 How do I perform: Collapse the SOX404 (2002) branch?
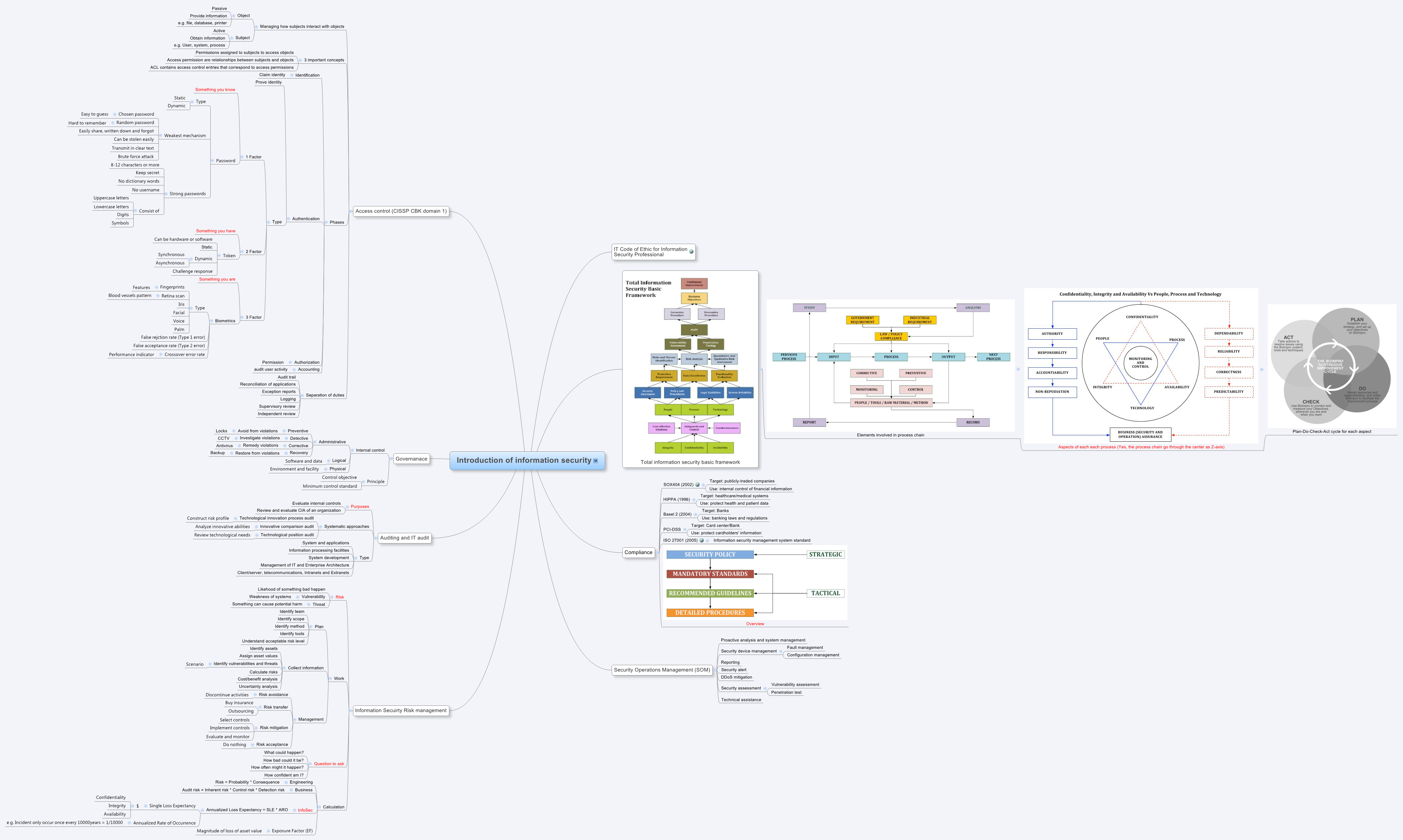704,485
